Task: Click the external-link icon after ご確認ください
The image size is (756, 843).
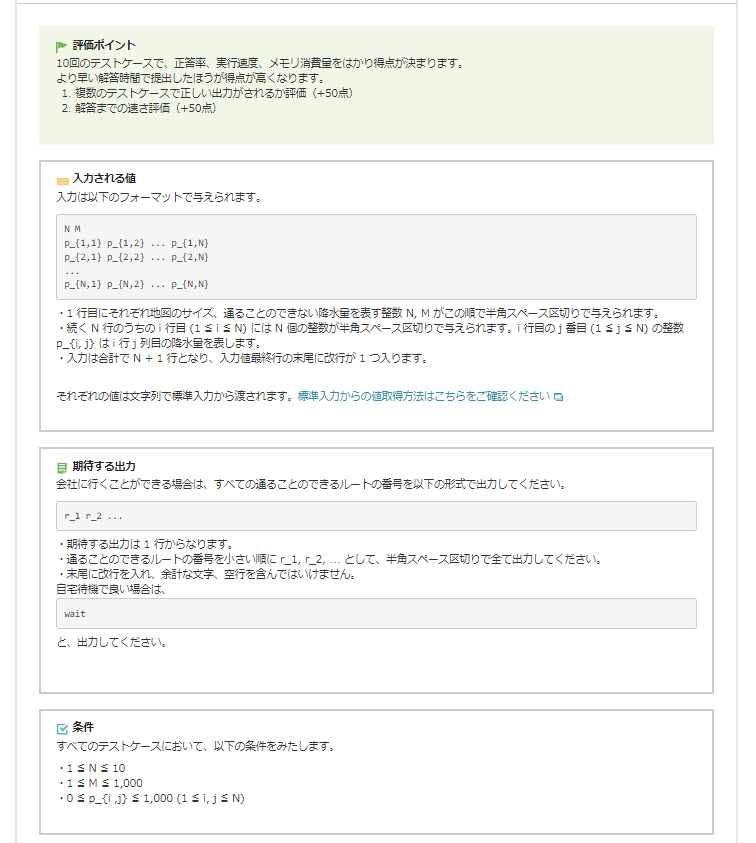Action: tap(558, 397)
